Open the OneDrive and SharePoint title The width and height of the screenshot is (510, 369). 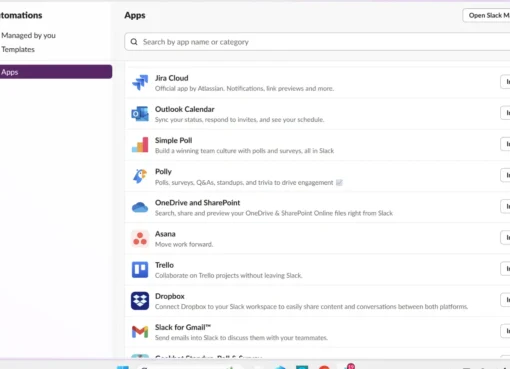point(198,203)
